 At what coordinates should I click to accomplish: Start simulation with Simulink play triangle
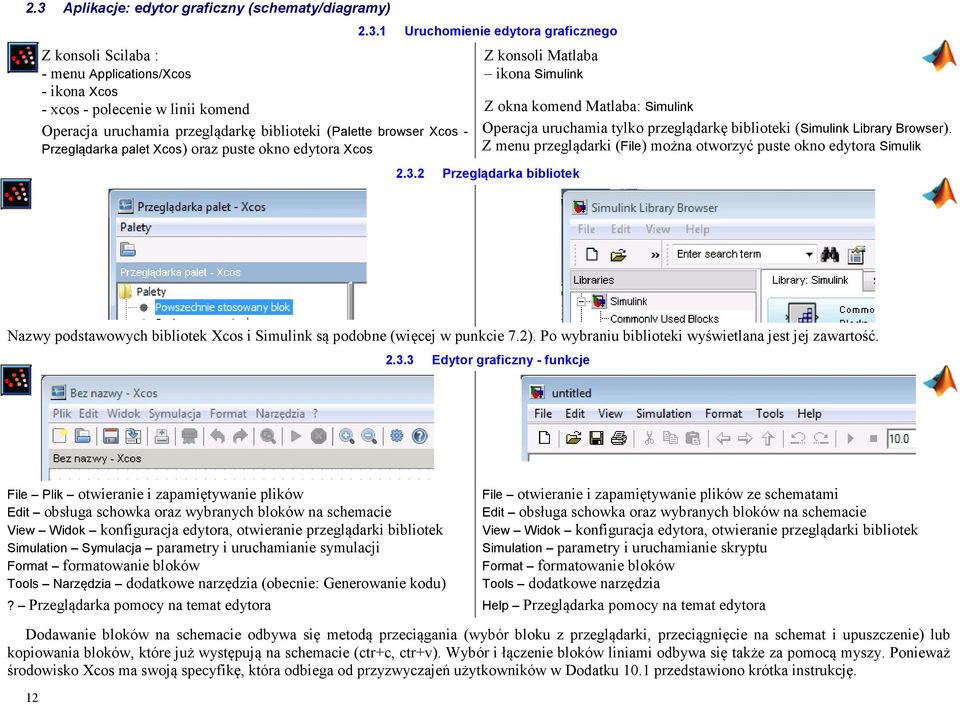tap(850, 438)
